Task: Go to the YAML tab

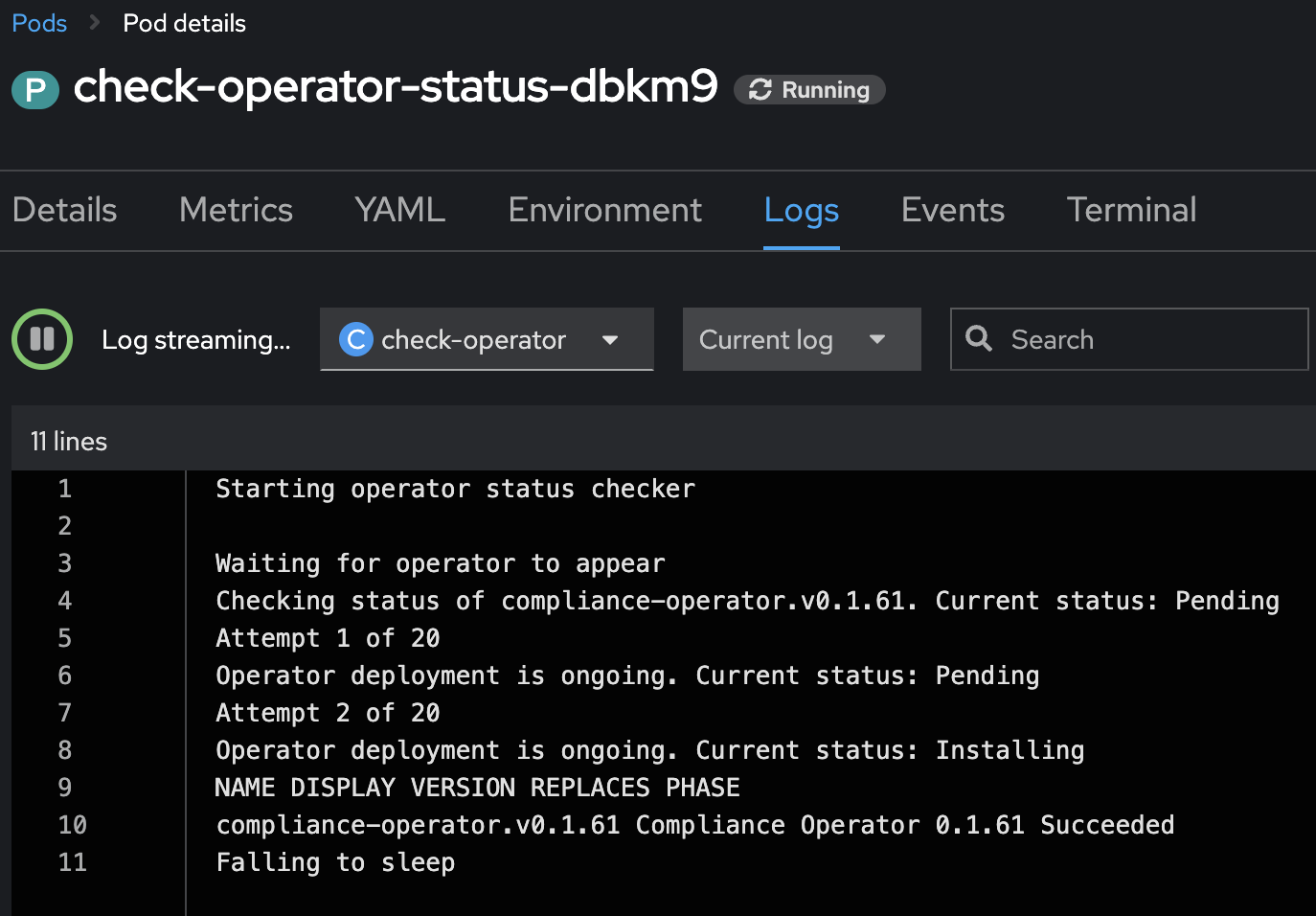Action: [399, 210]
